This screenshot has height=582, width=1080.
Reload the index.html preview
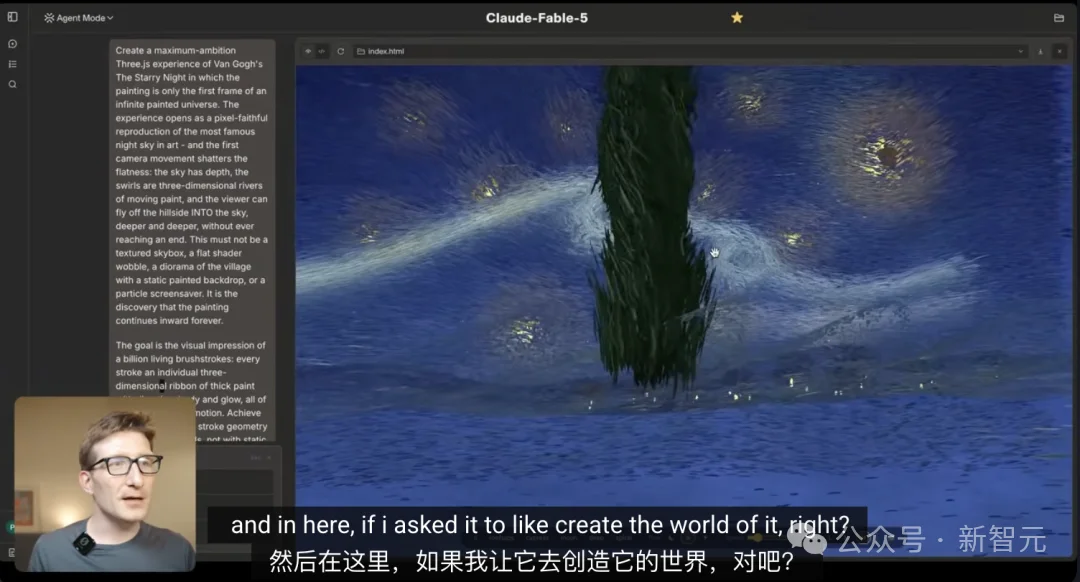[340, 51]
